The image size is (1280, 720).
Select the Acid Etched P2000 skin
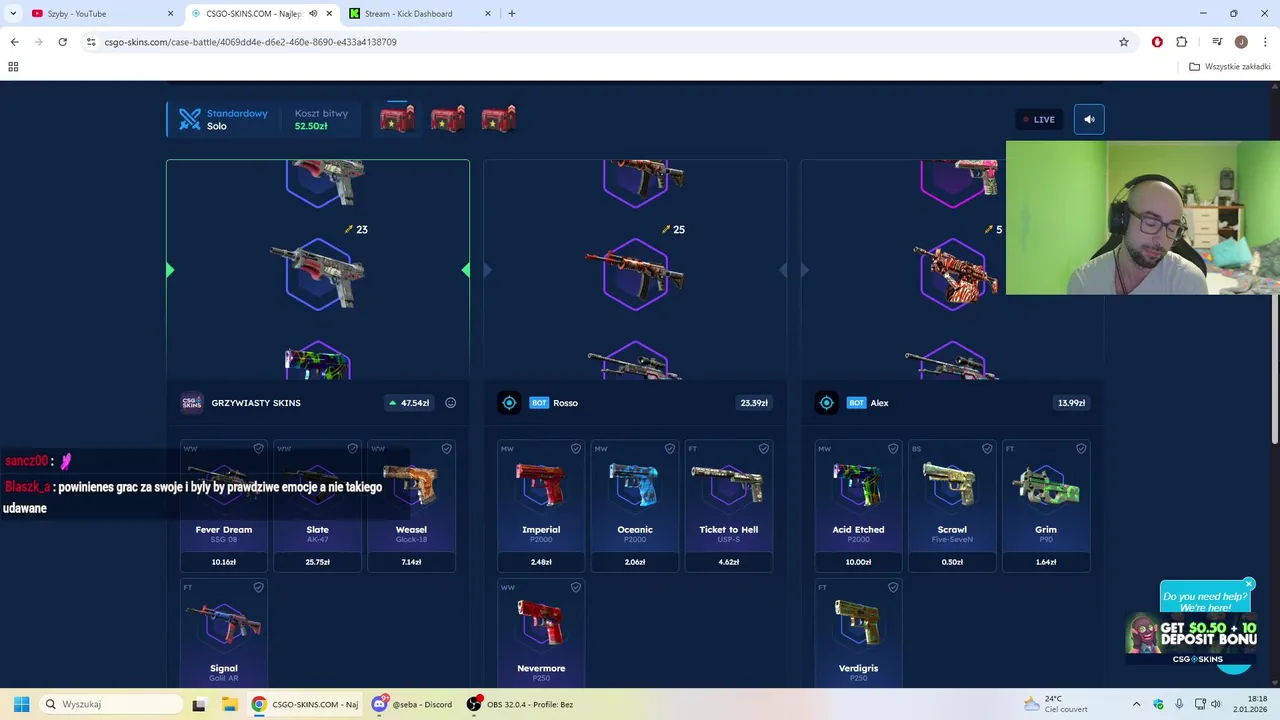[858, 505]
